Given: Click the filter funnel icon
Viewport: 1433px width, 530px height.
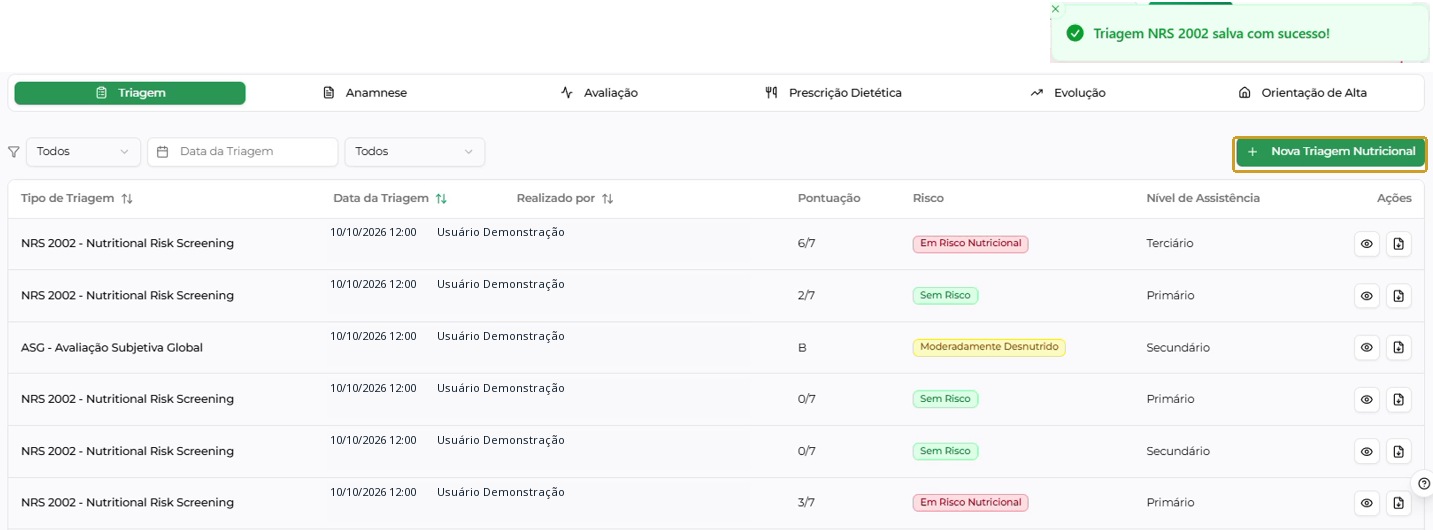Looking at the screenshot, I should click(x=13, y=152).
